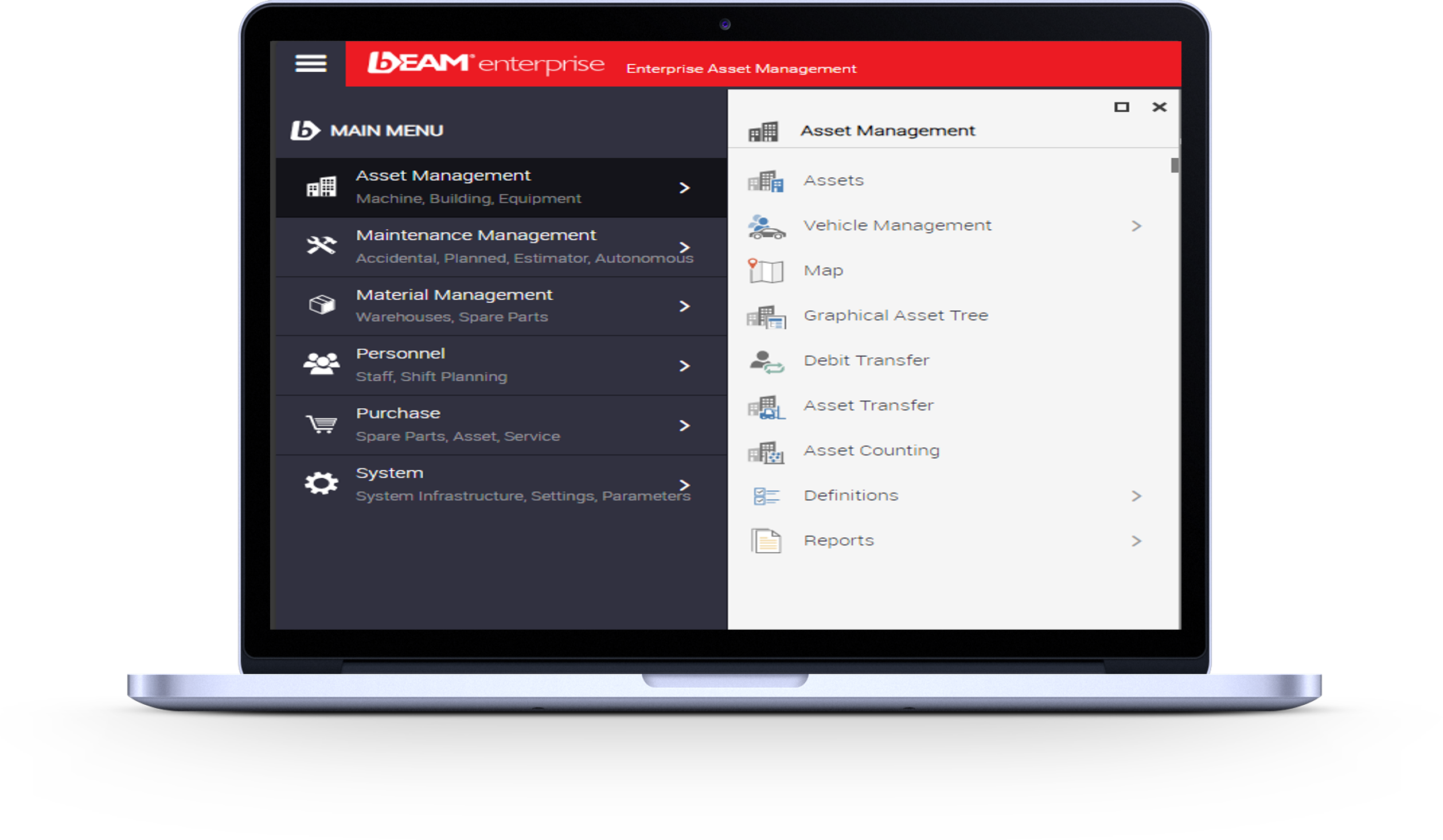Click the Asset Transfer forklift icon
Screen dimensions: 1443x840
pyautogui.click(x=766, y=407)
